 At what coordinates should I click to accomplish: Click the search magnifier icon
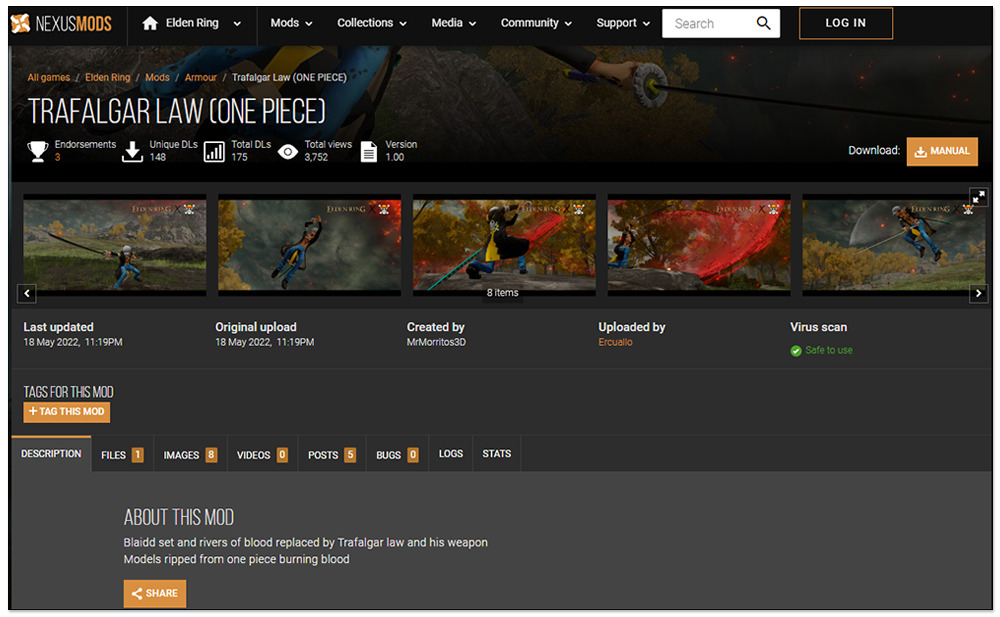point(763,24)
